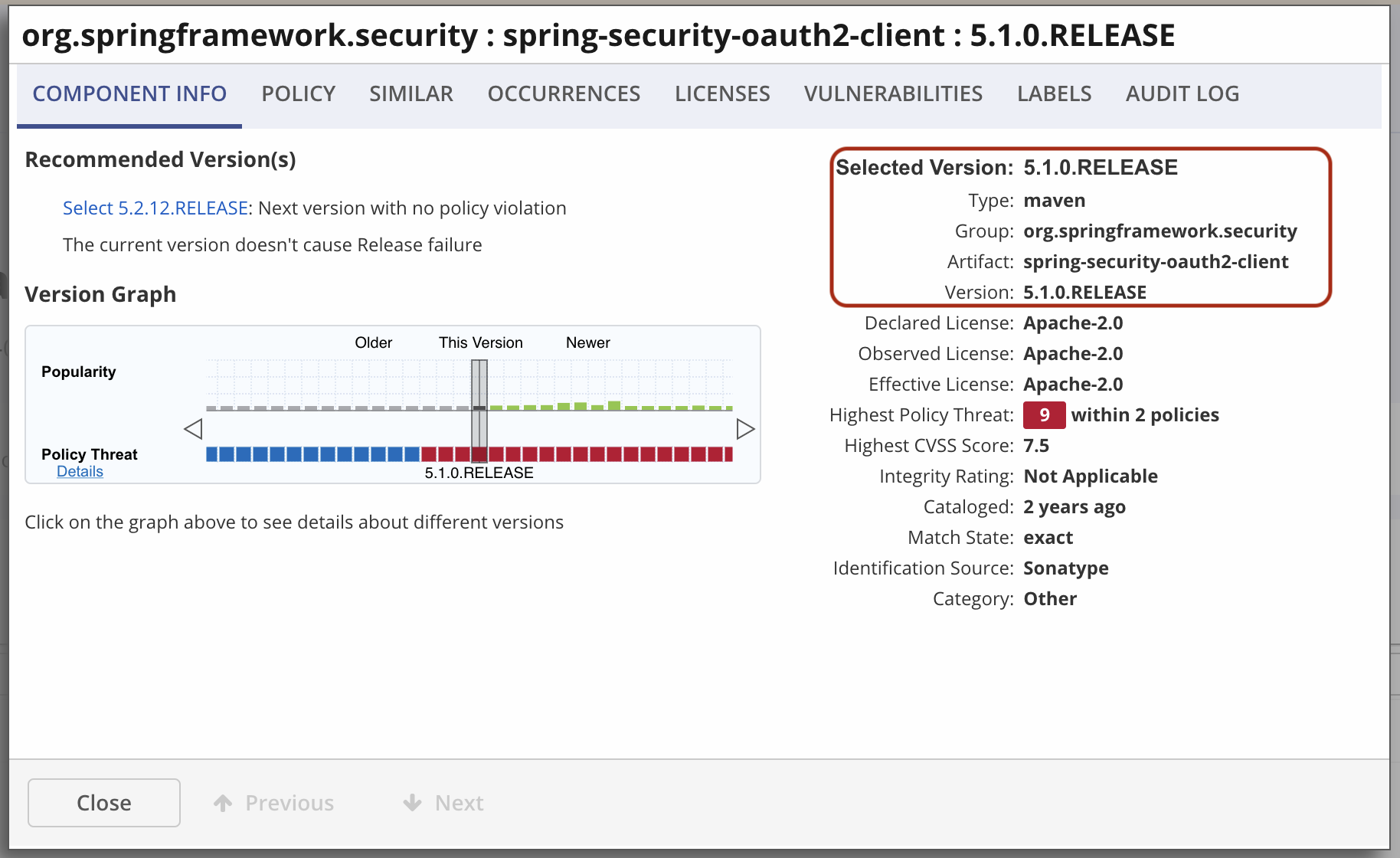This screenshot has height=858, width=1400.
Task: Open the Policy tab
Action: (x=299, y=93)
